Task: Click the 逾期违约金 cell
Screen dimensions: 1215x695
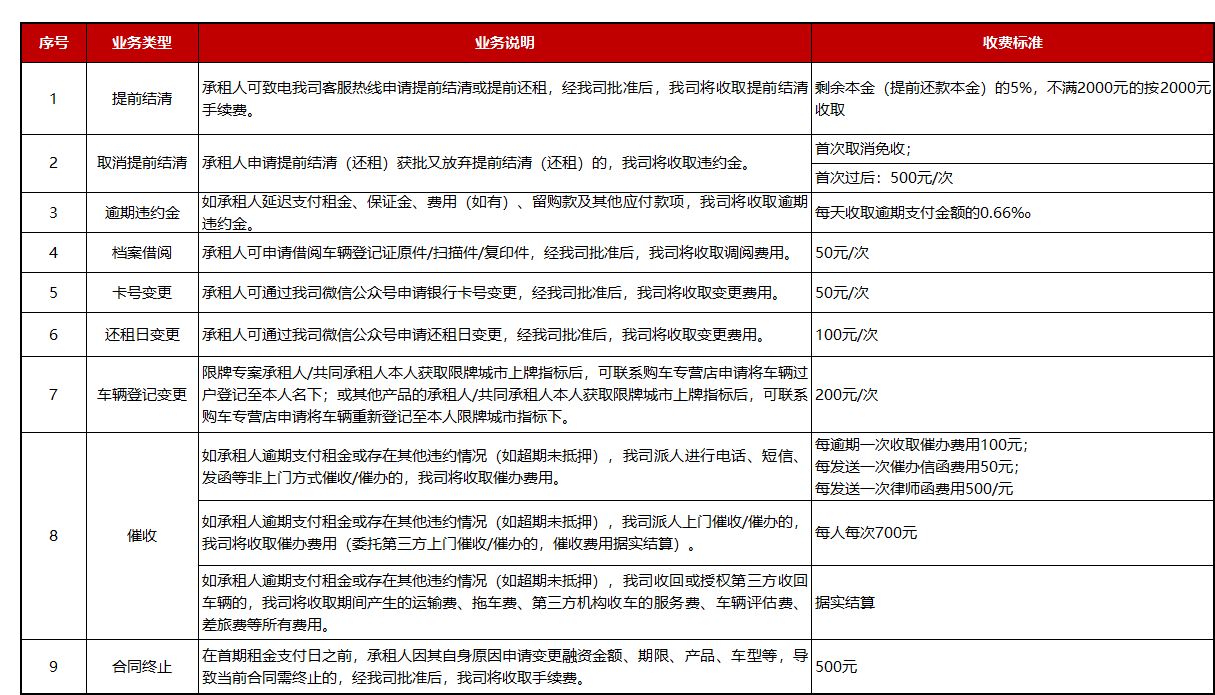Action: tap(141, 212)
